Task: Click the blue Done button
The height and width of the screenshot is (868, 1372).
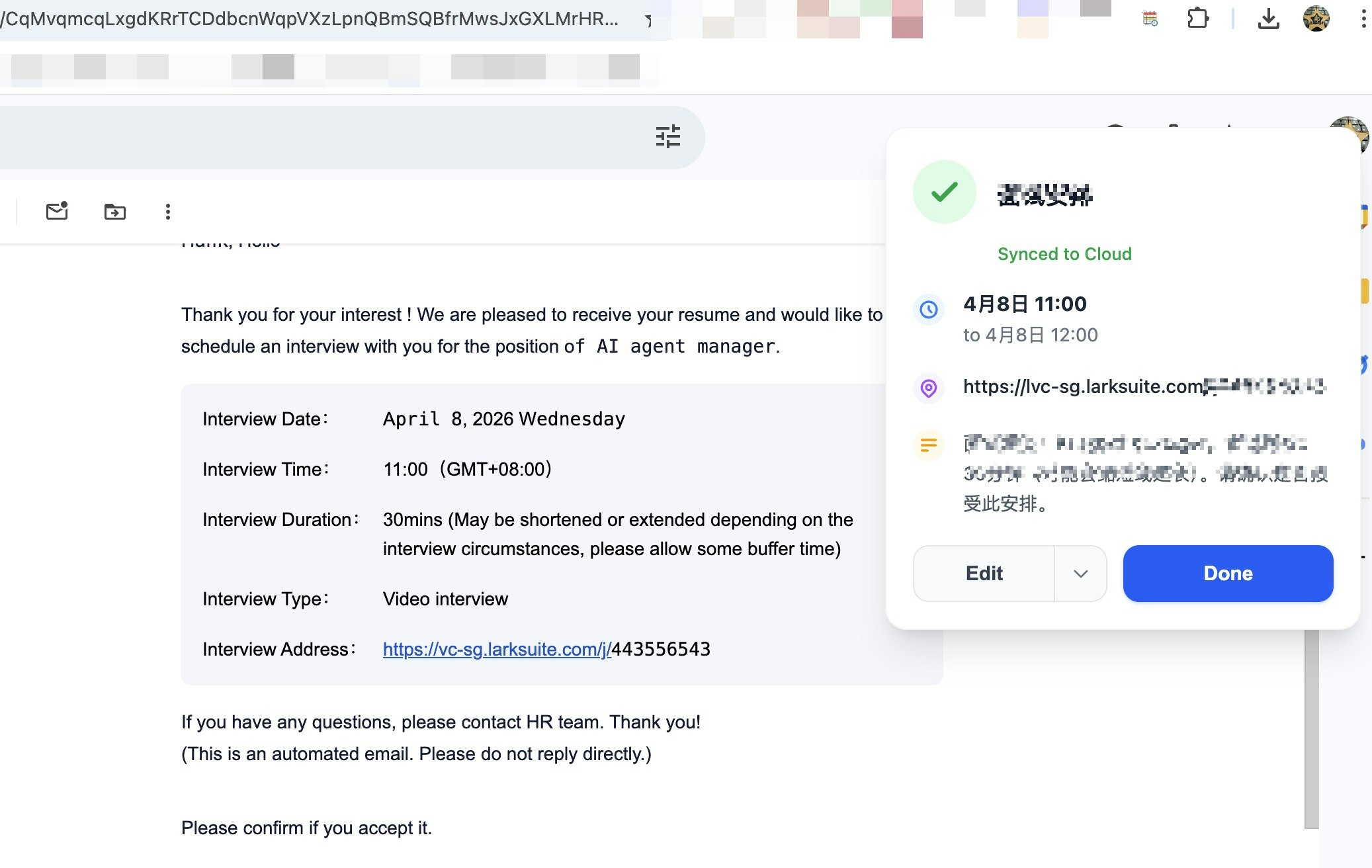Action: (1228, 574)
